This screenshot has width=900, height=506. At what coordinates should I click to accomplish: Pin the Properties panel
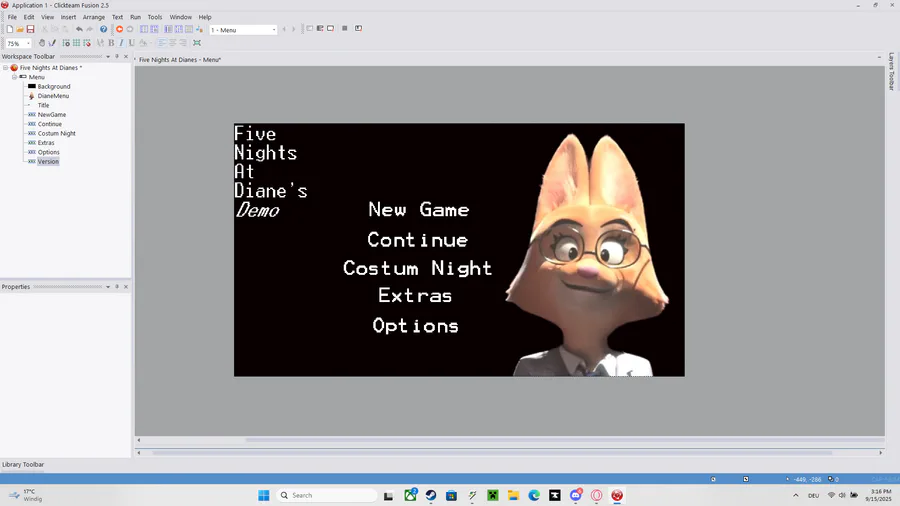(x=117, y=286)
